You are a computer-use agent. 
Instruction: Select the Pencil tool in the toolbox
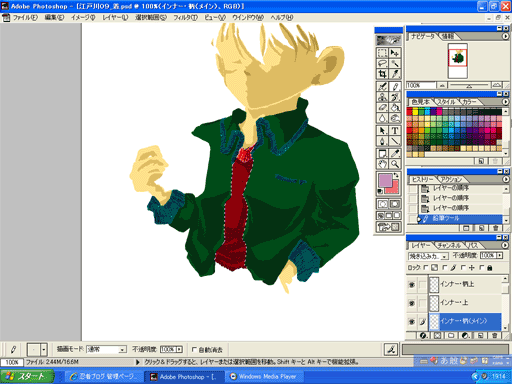[x=395, y=87]
